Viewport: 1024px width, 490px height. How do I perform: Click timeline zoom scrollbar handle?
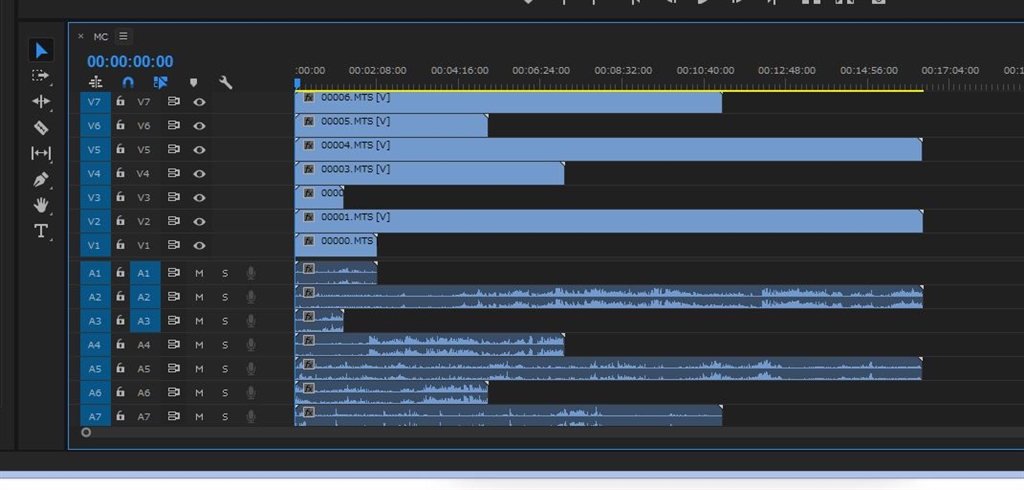[86, 432]
